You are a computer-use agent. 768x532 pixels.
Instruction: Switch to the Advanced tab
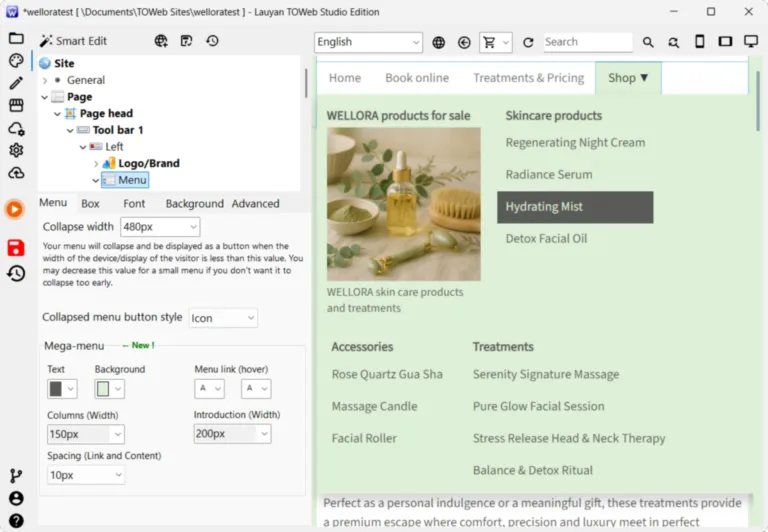255,204
